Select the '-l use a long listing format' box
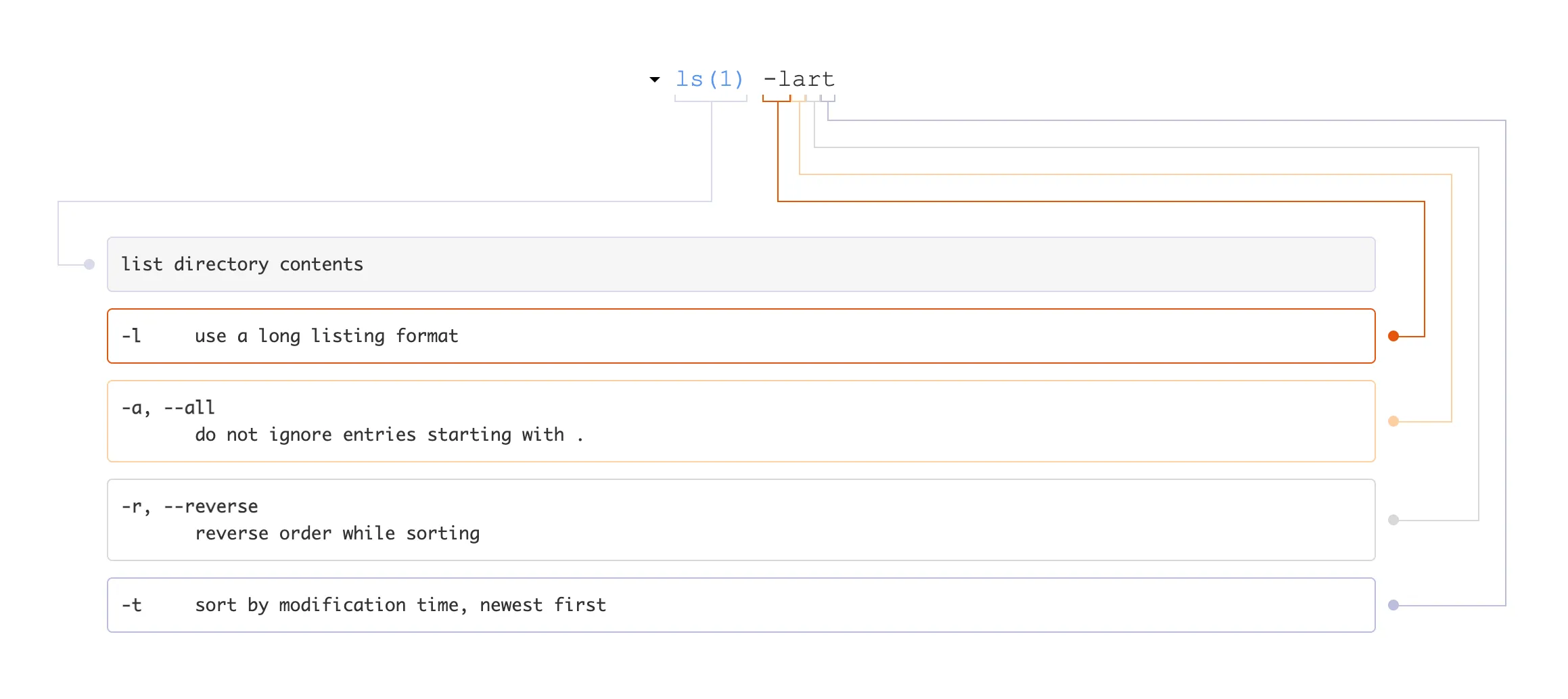Image resolution: width=1568 pixels, height=699 pixels. click(x=741, y=335)
